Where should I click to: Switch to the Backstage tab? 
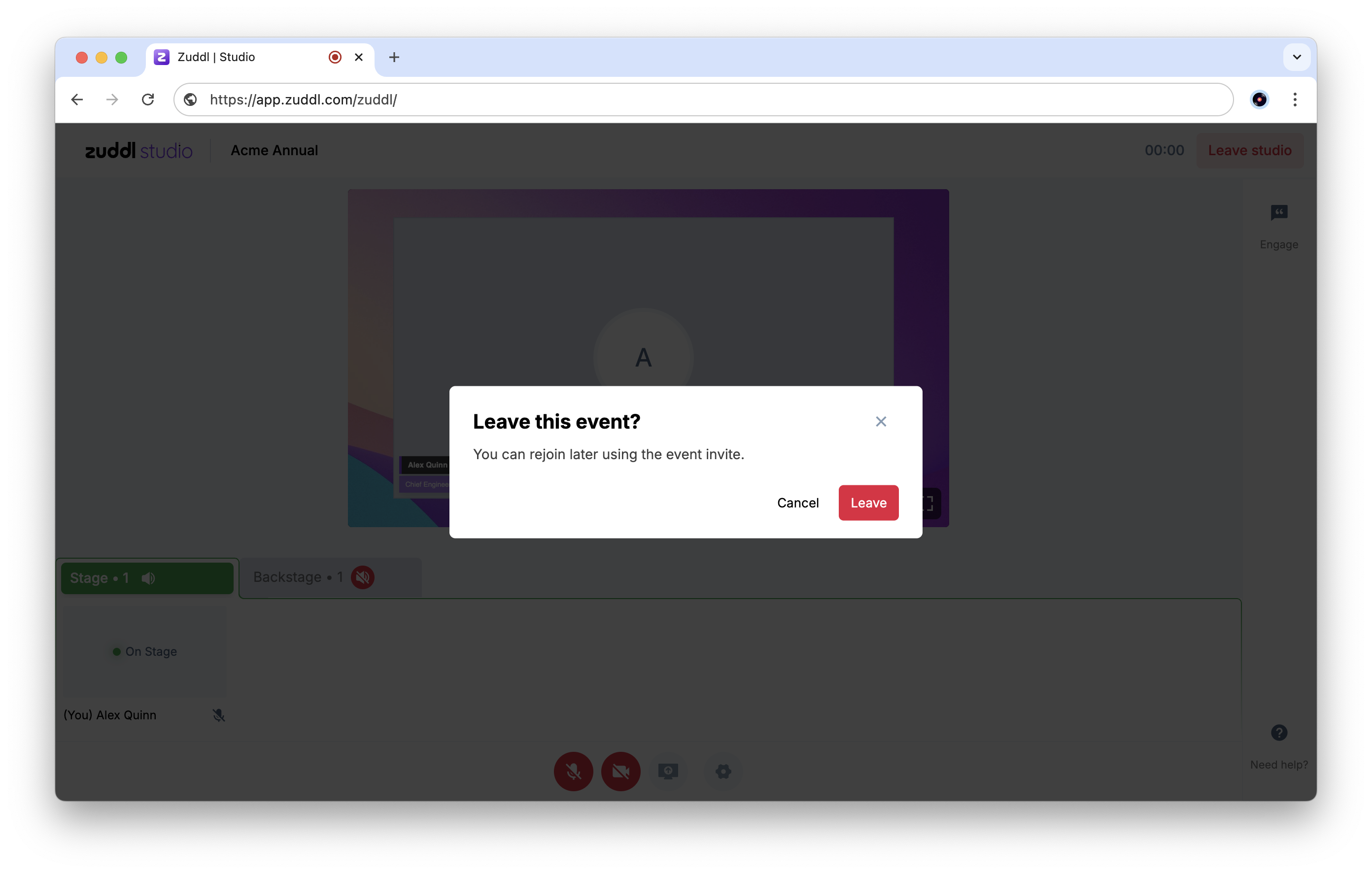click(331, 577)
